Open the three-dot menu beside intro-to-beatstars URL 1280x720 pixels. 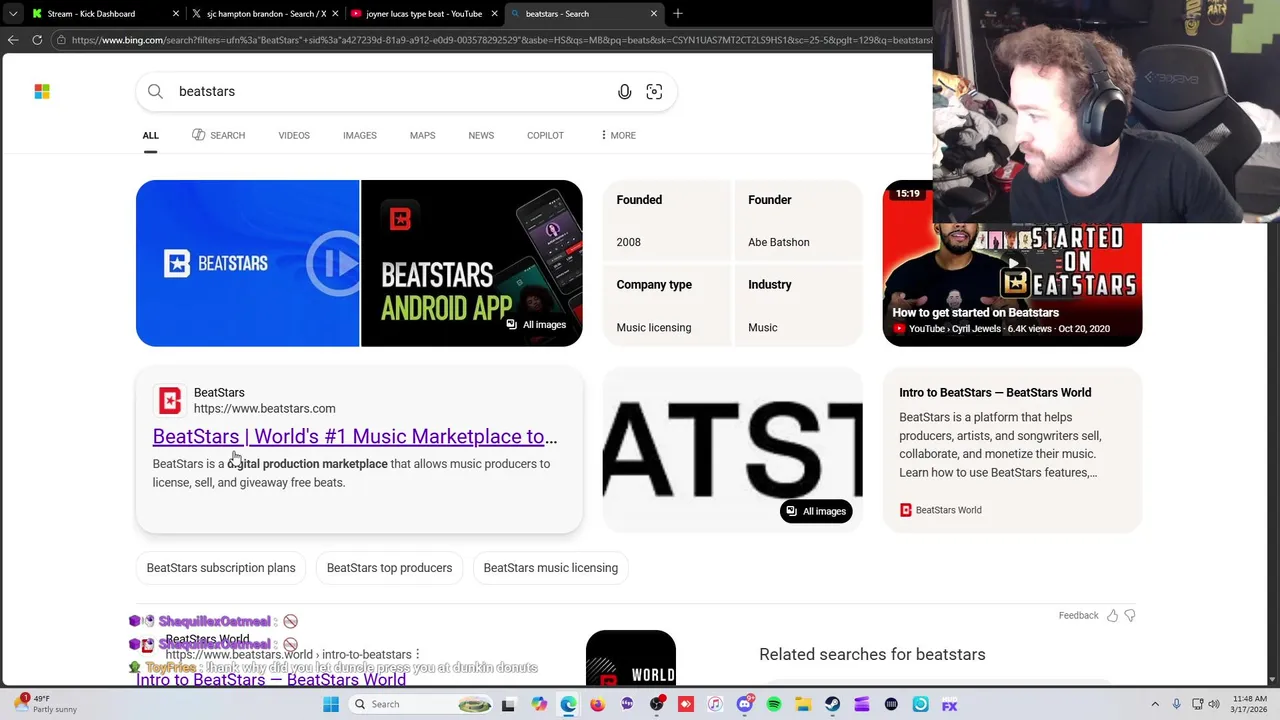tap(418, 654)
